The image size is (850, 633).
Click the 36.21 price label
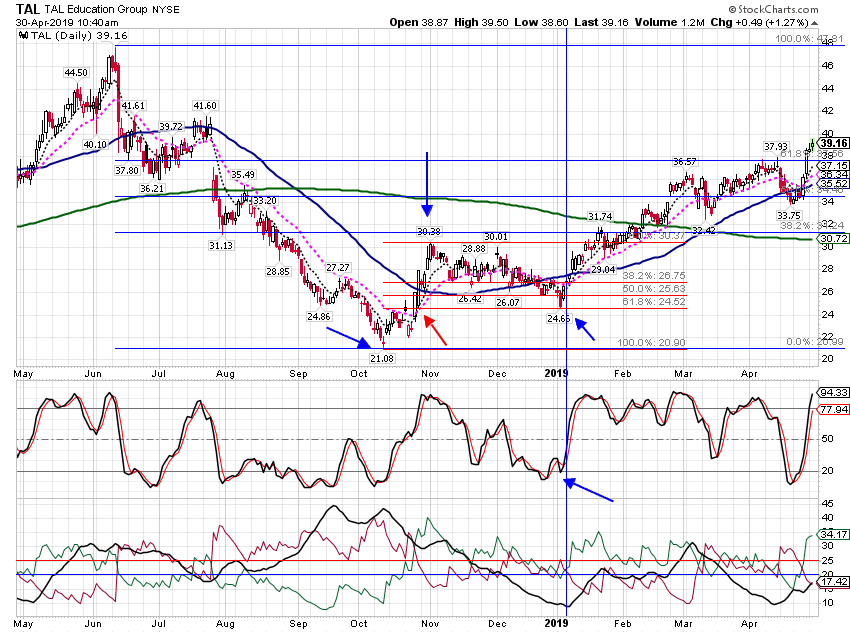[152, 189]
